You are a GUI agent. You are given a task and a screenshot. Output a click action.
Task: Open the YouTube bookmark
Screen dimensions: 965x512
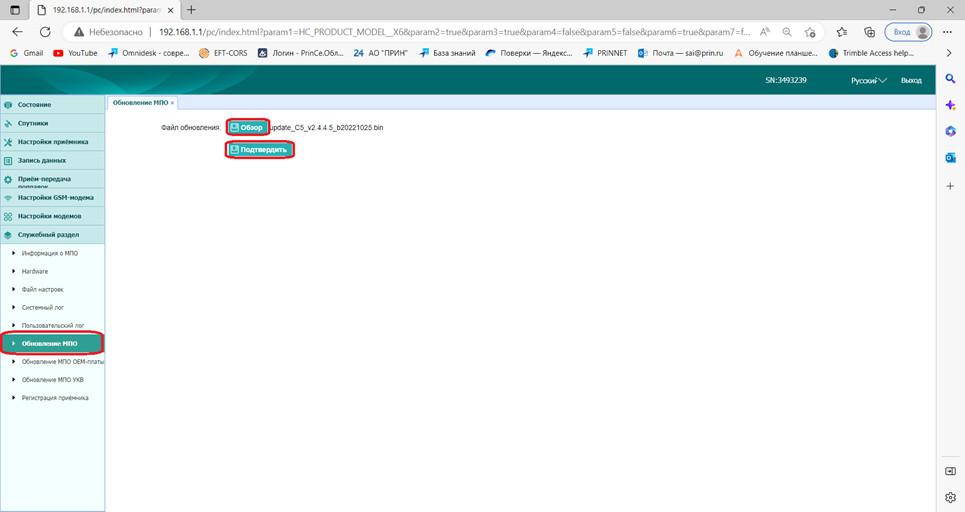pos(75,54)
